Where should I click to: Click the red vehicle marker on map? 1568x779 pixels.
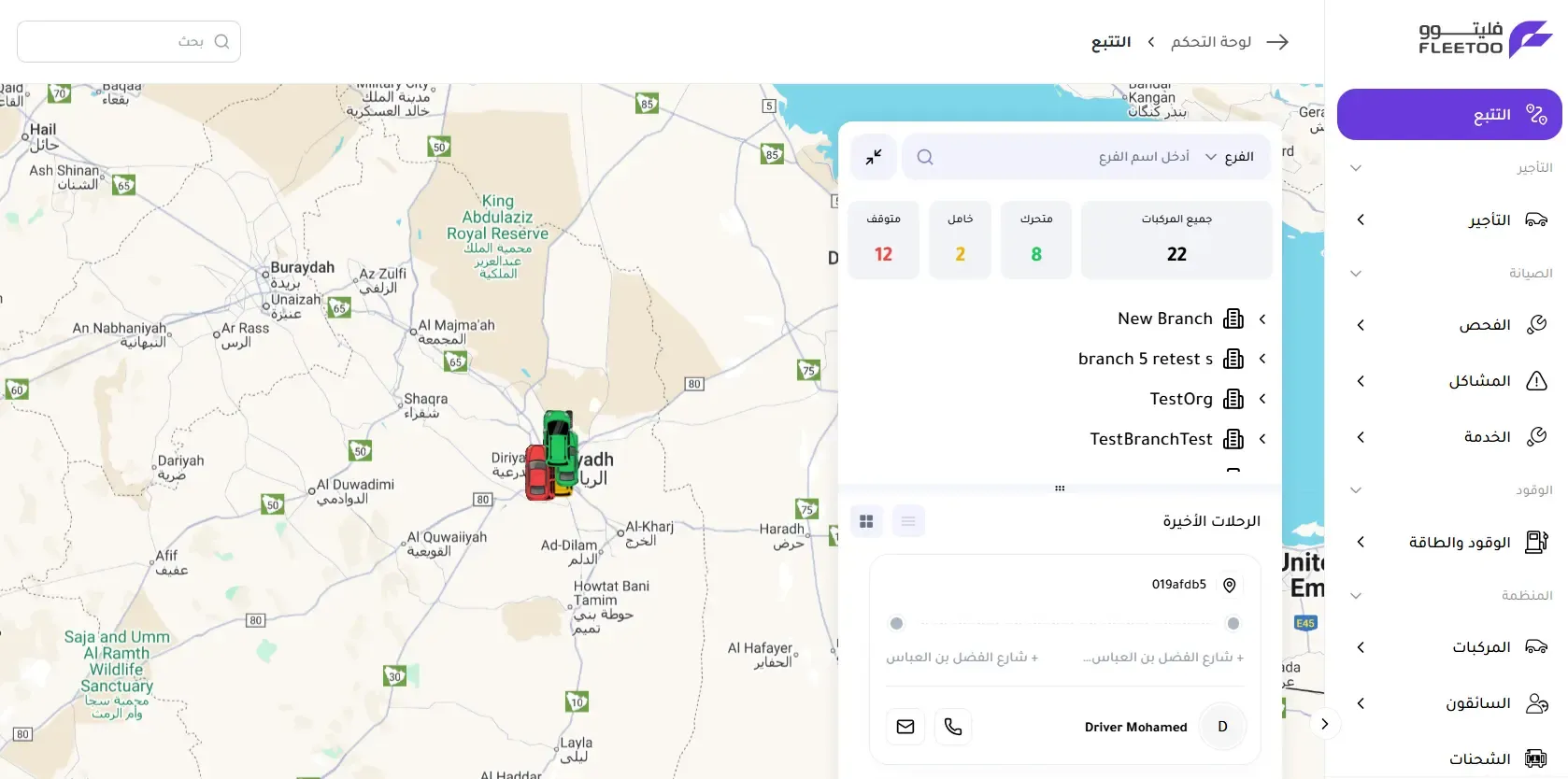538,473
